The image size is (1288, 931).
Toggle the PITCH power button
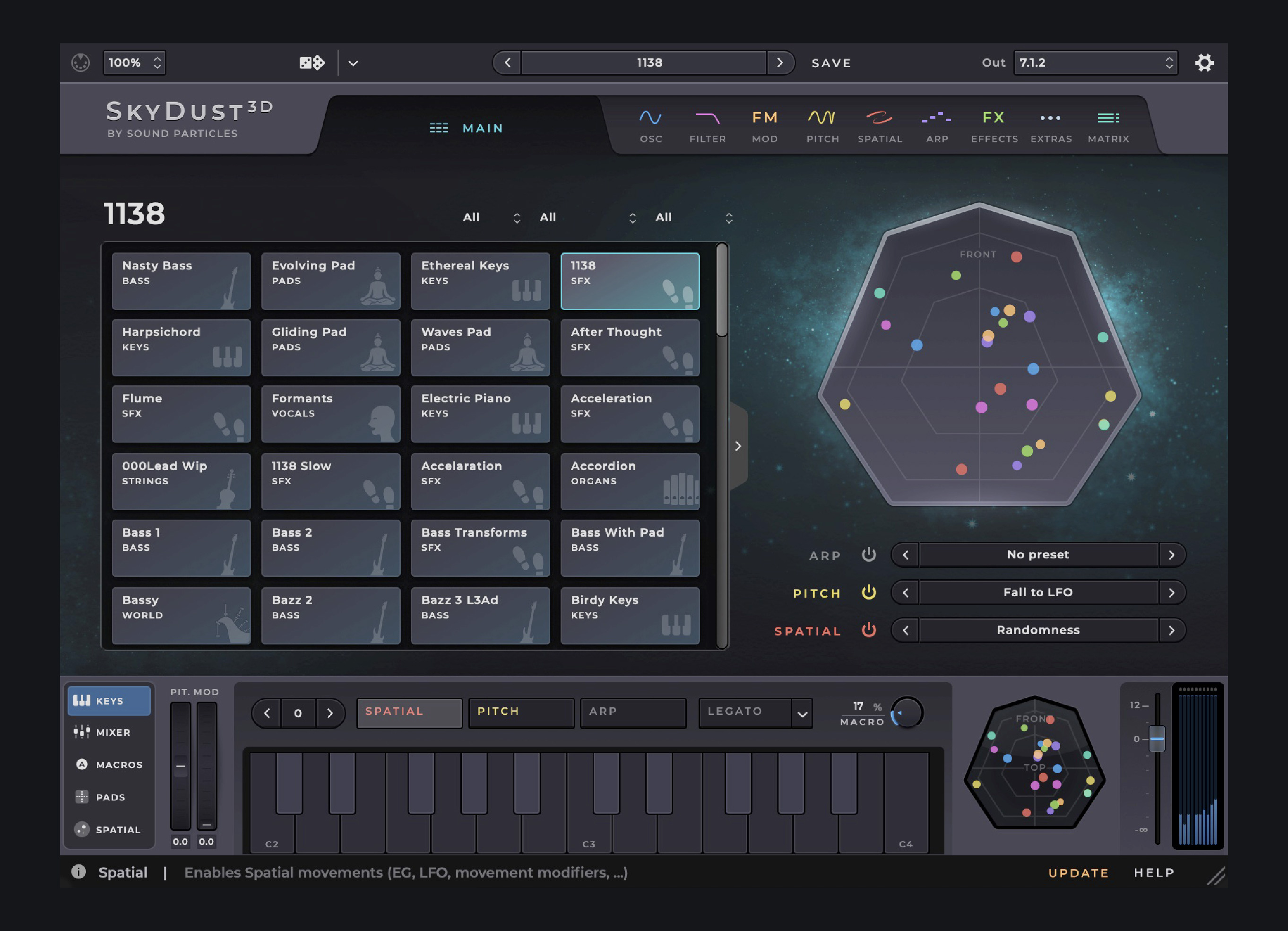coord(868,592)
